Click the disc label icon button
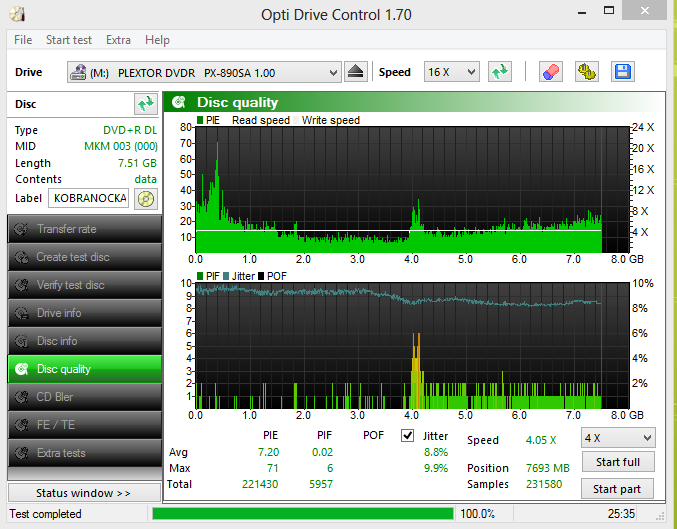This screenshot has width=677, height=529. pos(146,199)
